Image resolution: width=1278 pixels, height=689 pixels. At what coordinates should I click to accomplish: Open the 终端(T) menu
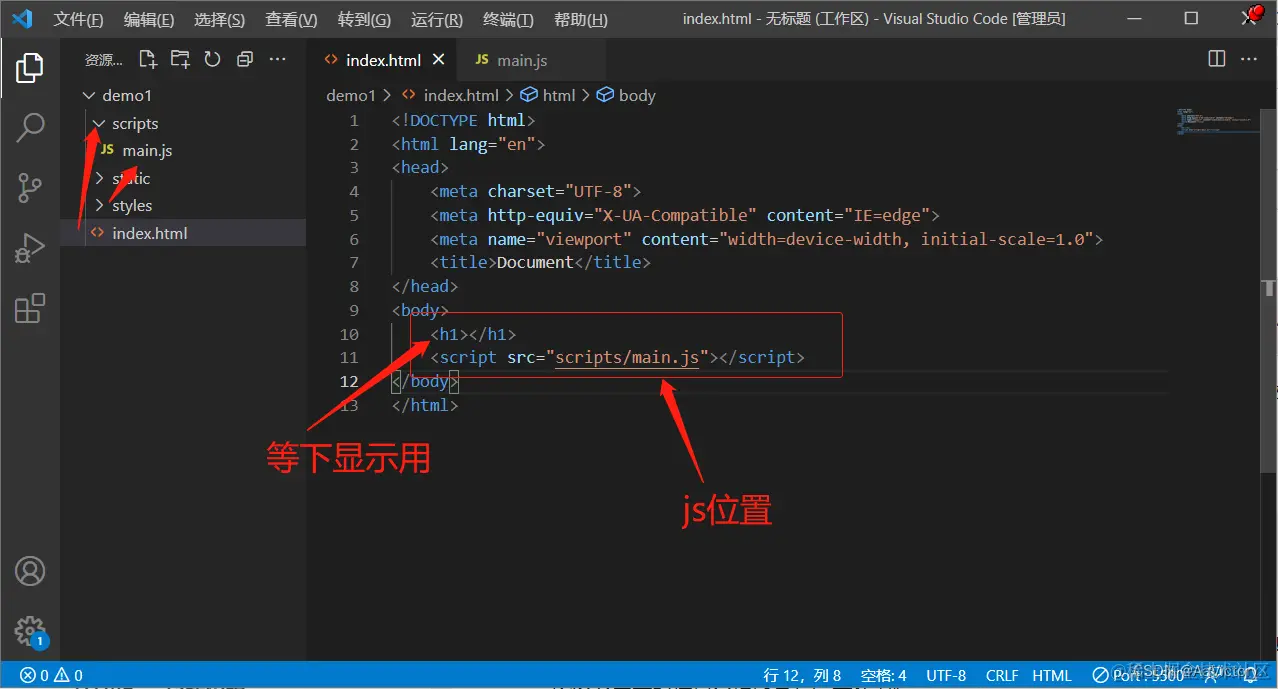pyautogui.click(x=508, y=19)
